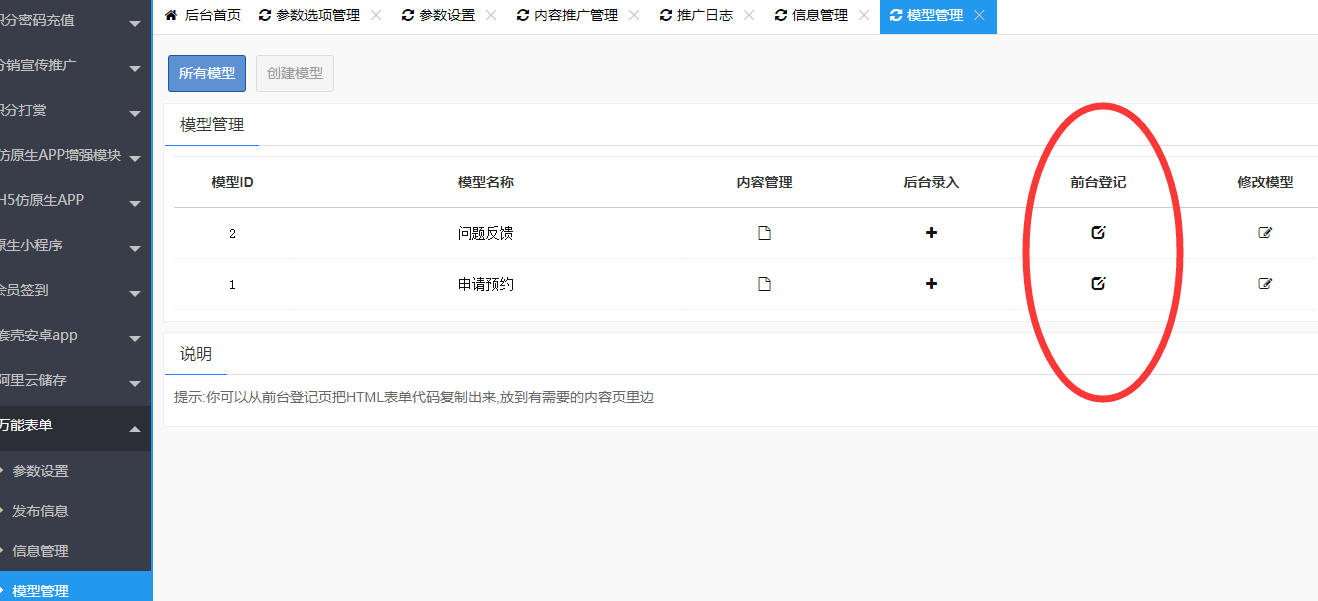Open 前台登记 icon for 问题反馈 row
1318x601 pixels.
(1098, 233)
